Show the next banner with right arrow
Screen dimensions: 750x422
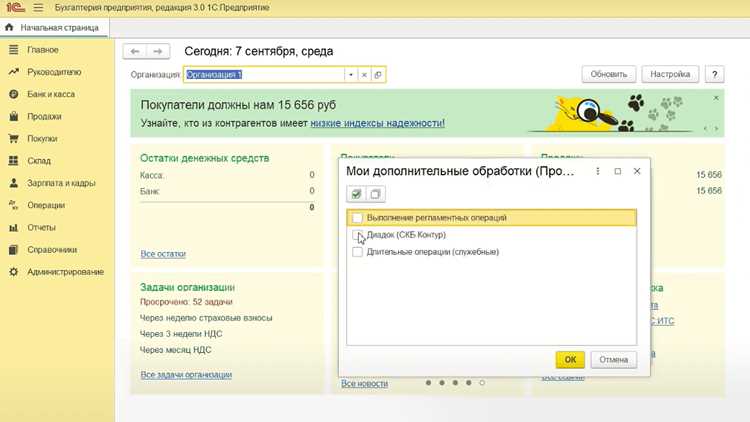(x=716, y=129)
